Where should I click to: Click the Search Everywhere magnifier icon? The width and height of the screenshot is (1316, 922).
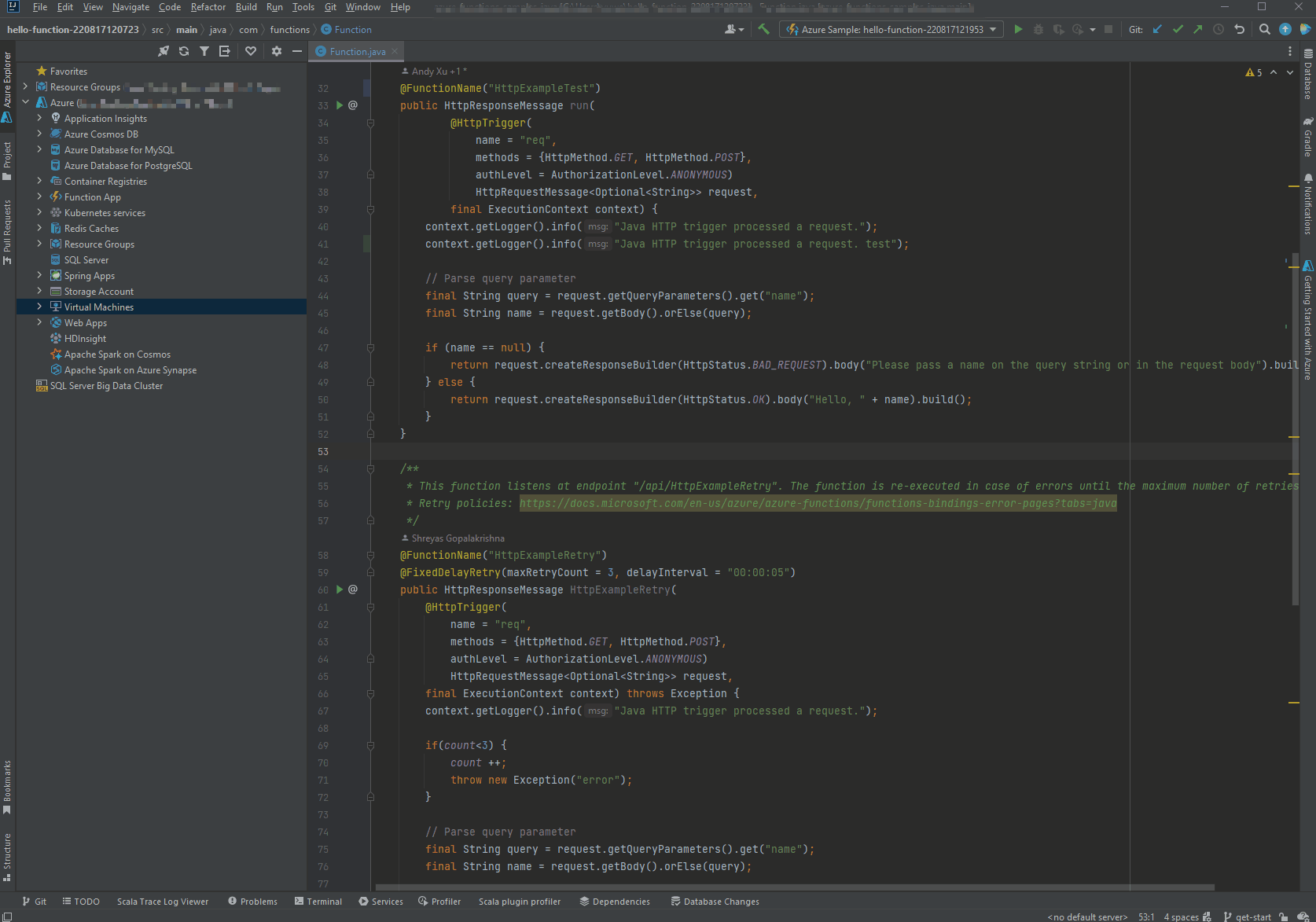(1264, 29)
